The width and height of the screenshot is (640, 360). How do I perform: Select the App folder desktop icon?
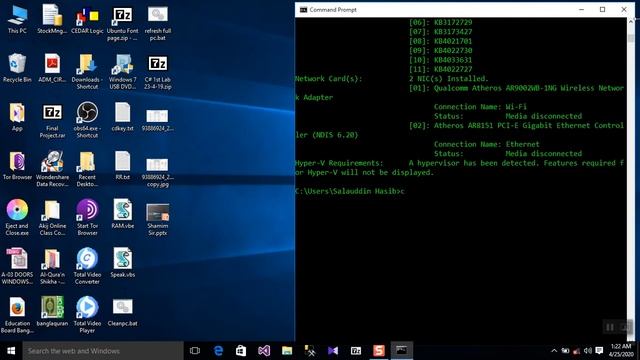pyautogui.click(x=17, y=117)
